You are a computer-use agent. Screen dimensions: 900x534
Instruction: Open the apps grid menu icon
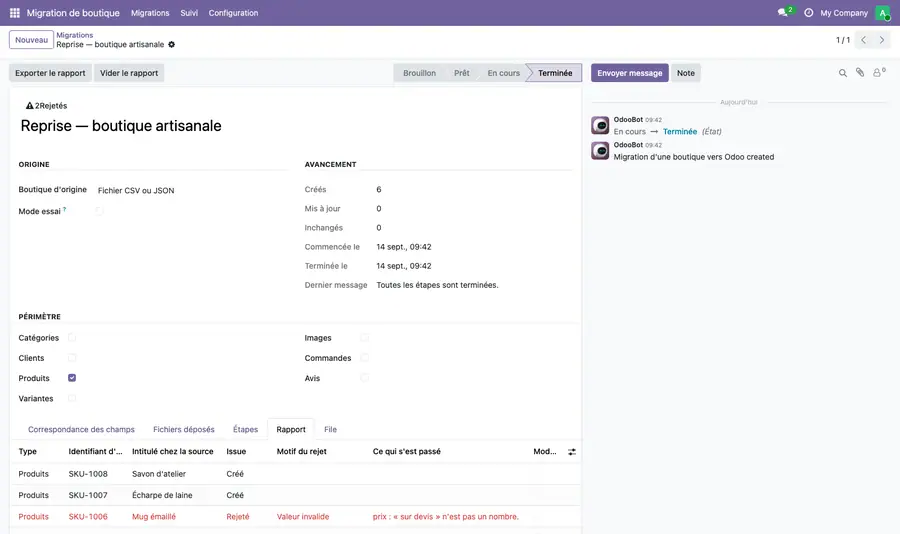[15, 13]
